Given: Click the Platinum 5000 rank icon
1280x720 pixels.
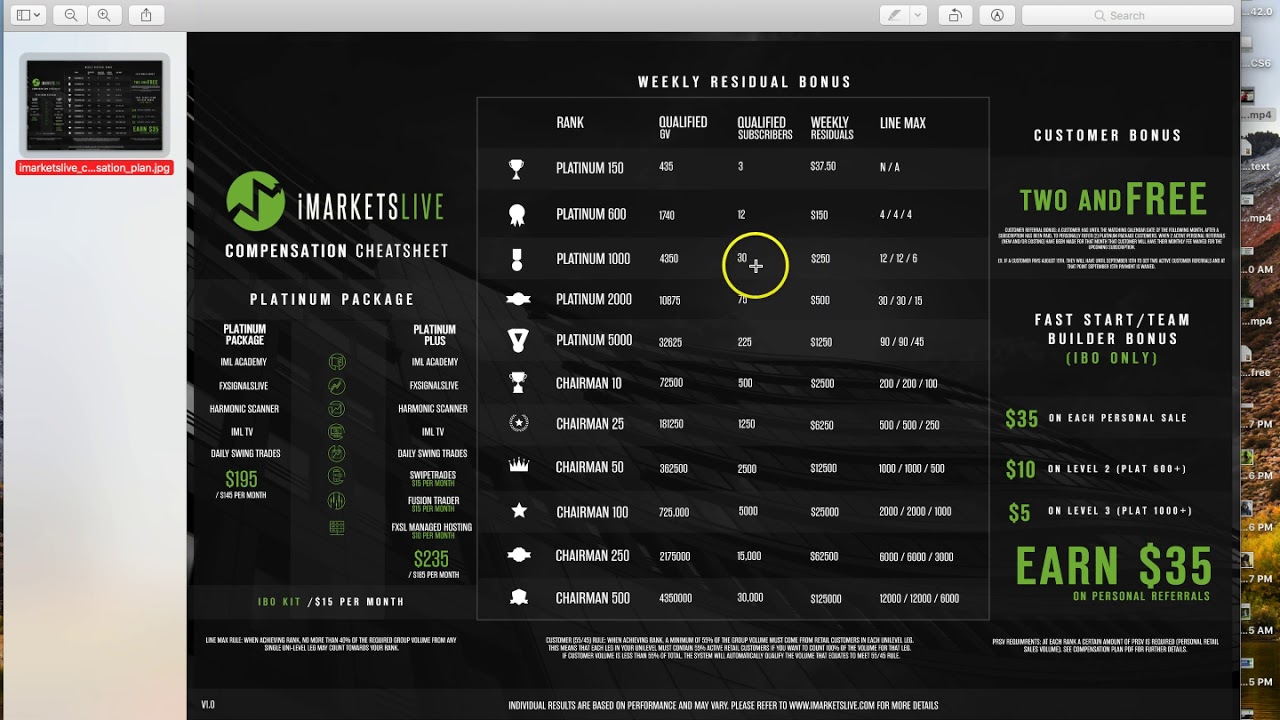Looking at the screenshot, I should 518,341.
